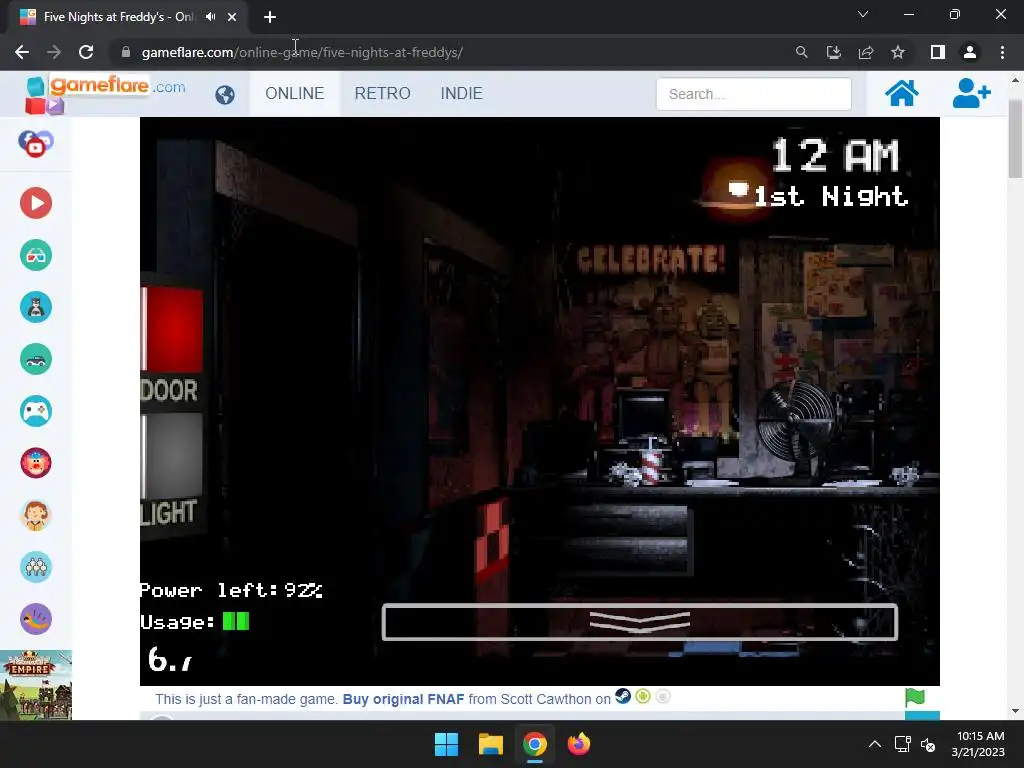
Task: Bookmark page with the star icon
Action: click(x=898, y=52)
